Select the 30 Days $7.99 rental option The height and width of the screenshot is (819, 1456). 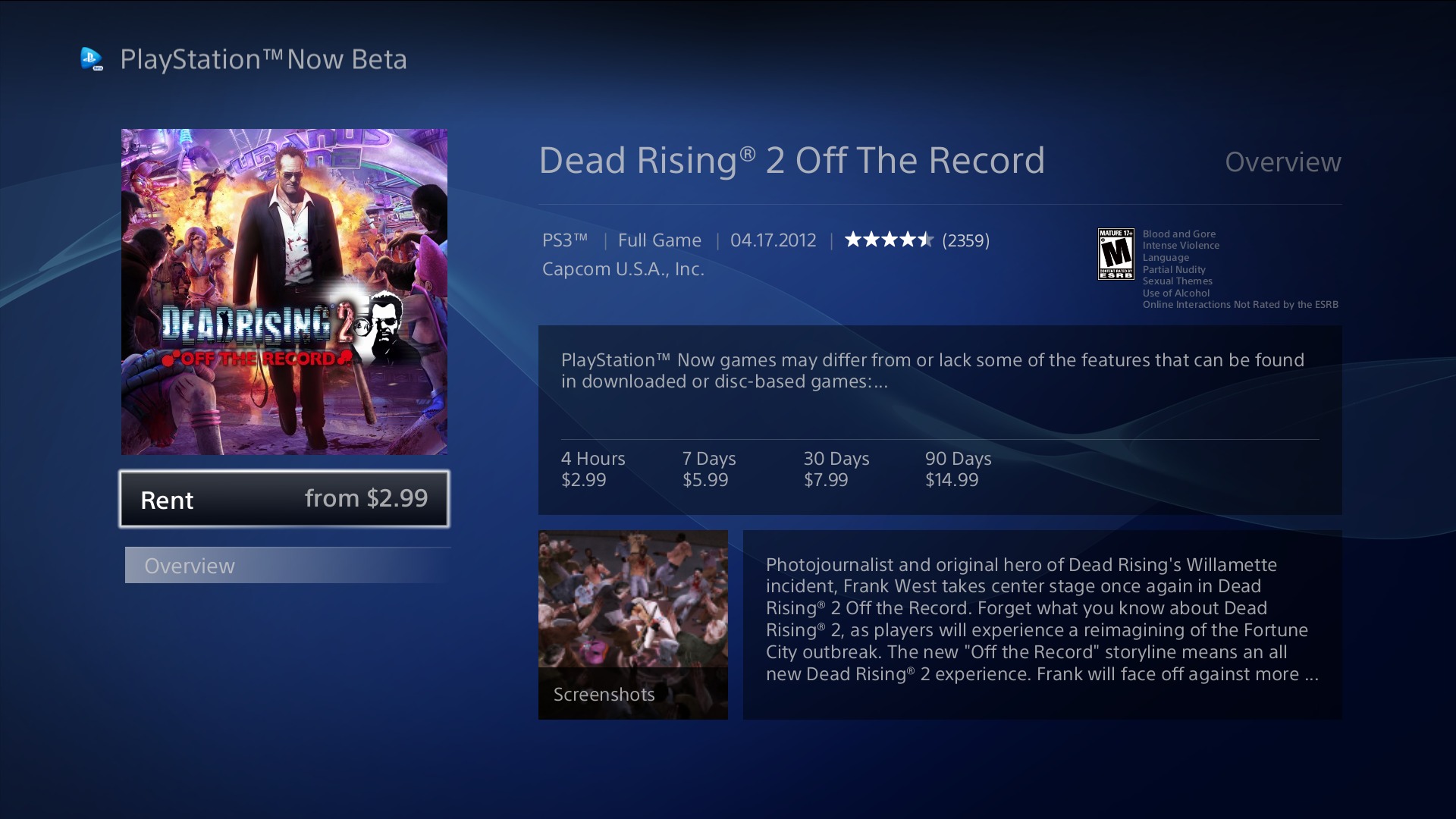coord(837,469)
